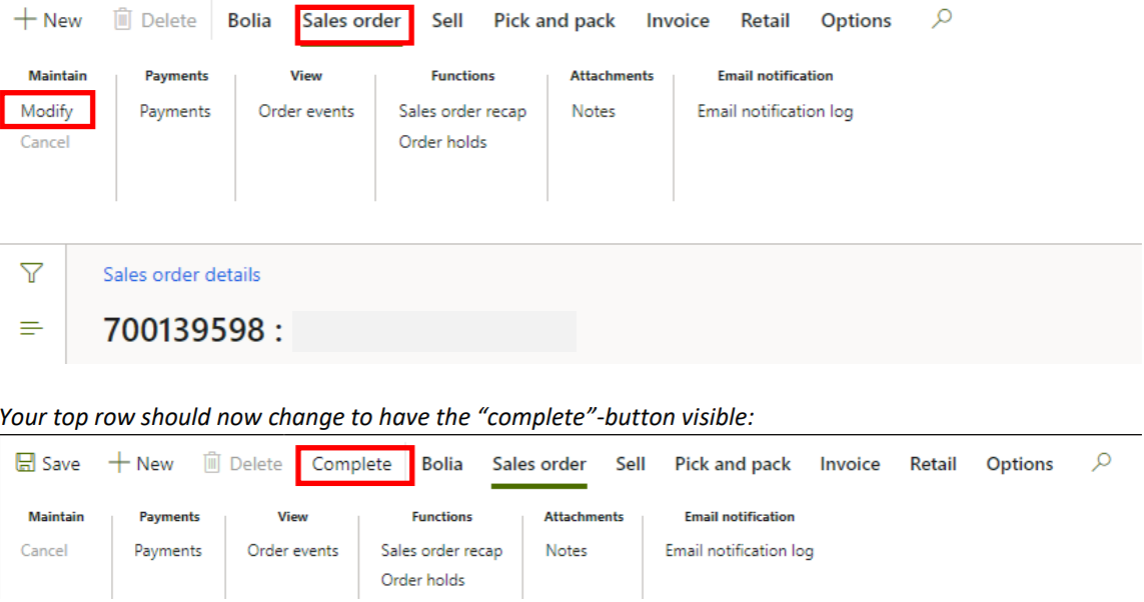Click the Complete button

[352, 464]
